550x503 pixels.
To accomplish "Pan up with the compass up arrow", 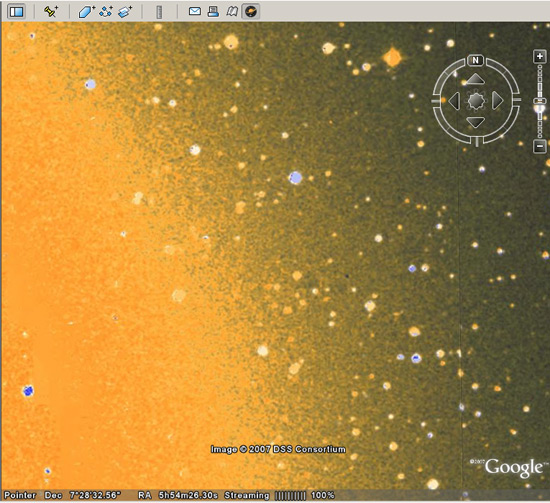I will [x=476, y=79].
